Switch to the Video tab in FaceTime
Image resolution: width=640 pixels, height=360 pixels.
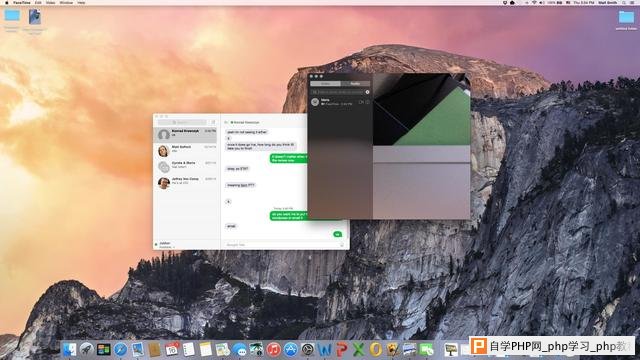click(325, 84)
